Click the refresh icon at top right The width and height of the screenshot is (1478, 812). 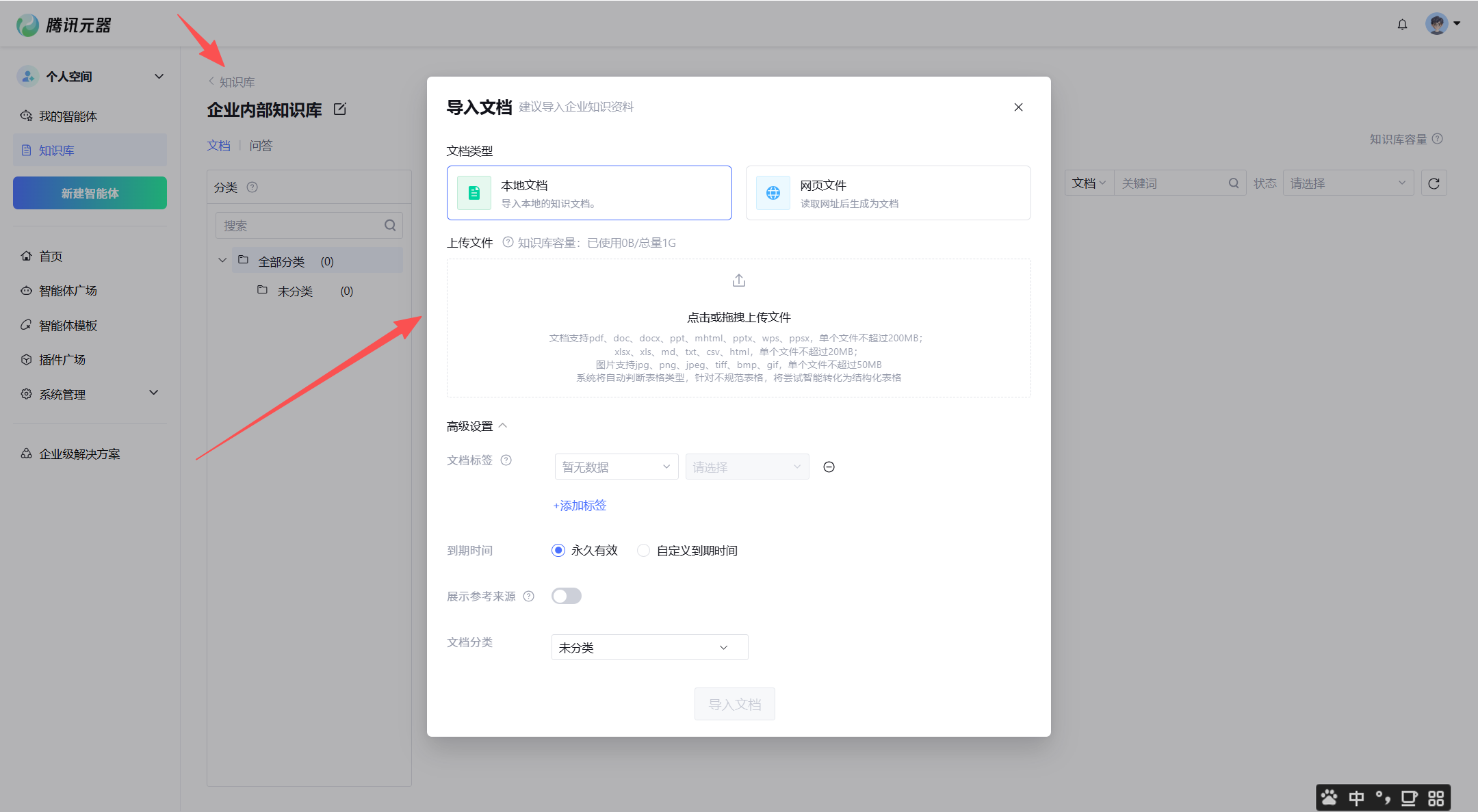click(1434, 183)
